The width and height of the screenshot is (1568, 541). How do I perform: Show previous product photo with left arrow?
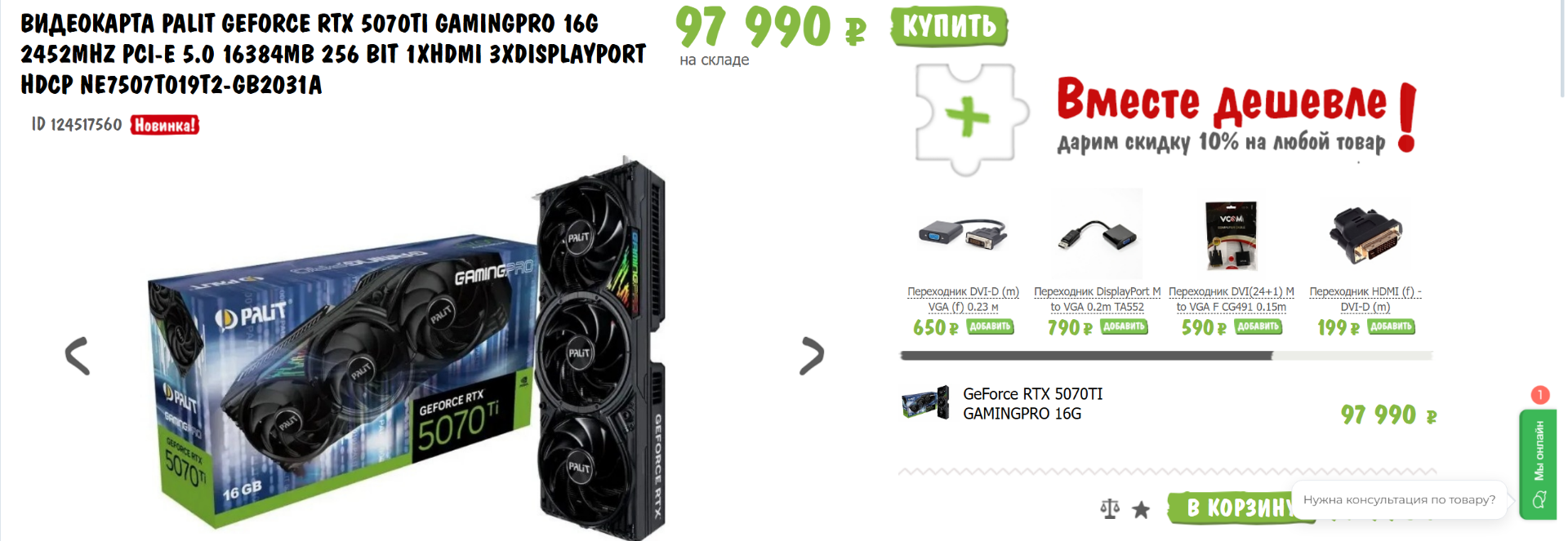click(78, 356)
